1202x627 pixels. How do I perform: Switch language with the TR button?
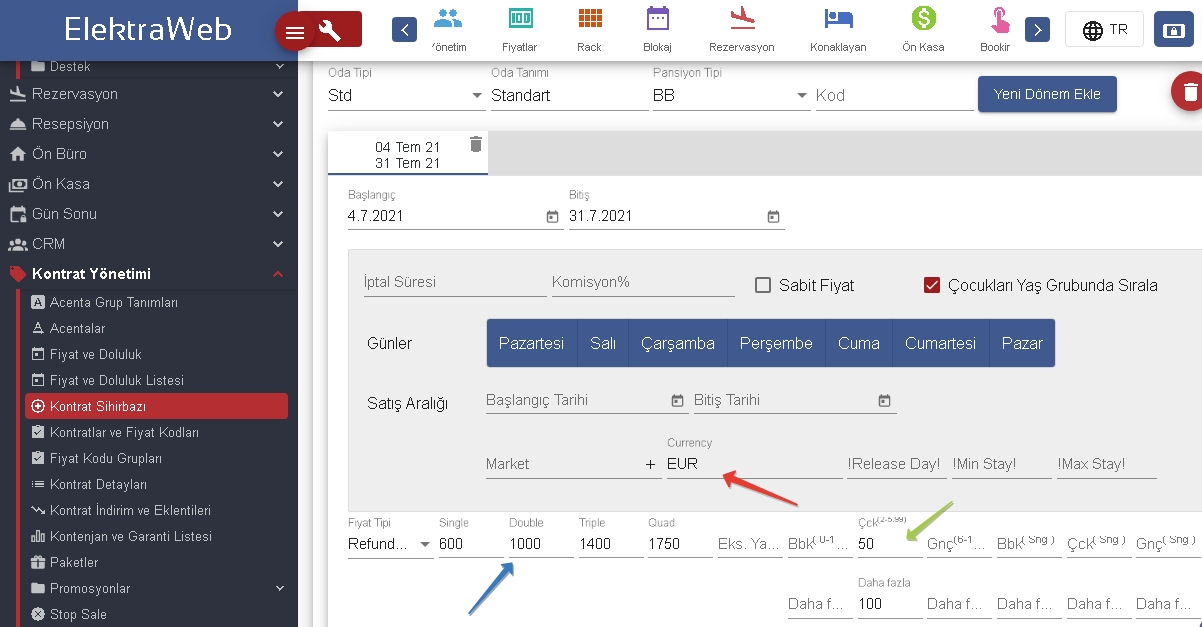coord(1104,30)
